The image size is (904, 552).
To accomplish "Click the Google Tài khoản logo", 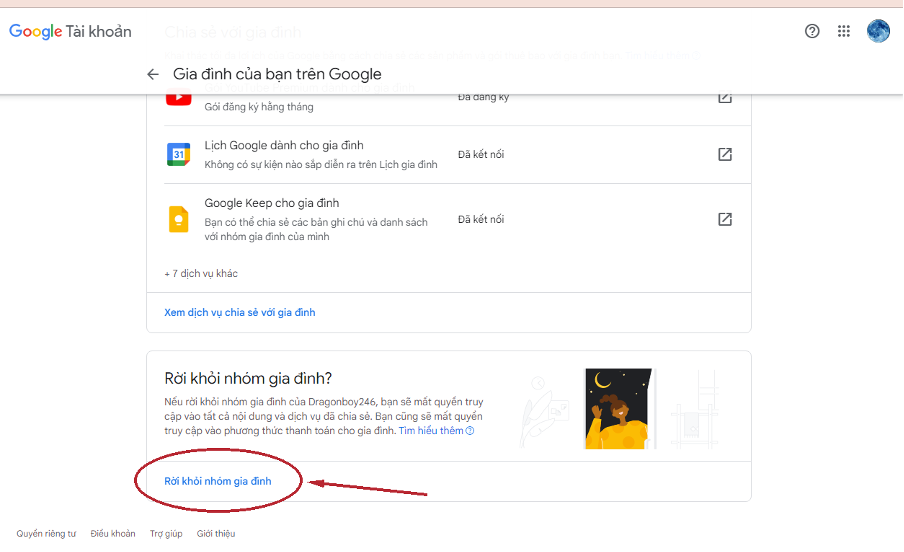I will point(70,31).
